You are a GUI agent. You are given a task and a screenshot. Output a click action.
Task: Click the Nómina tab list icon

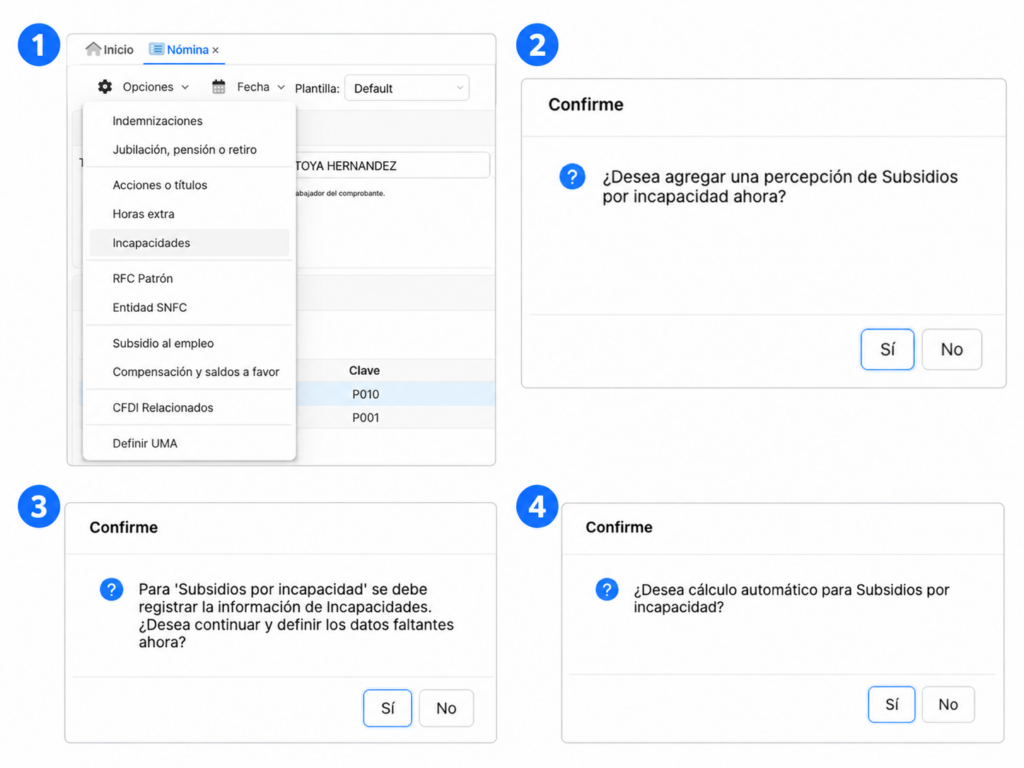[x=156, y=49]
